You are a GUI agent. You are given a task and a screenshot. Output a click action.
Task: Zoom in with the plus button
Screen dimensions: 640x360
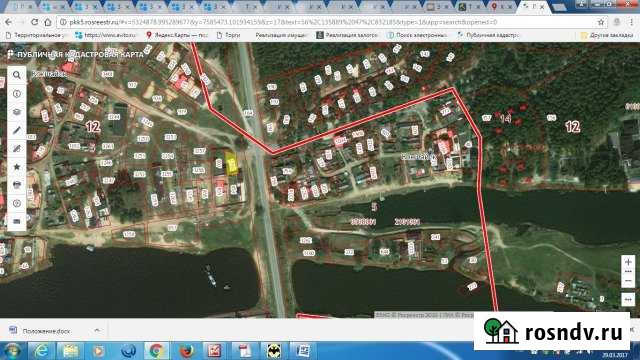click(628, 262)
